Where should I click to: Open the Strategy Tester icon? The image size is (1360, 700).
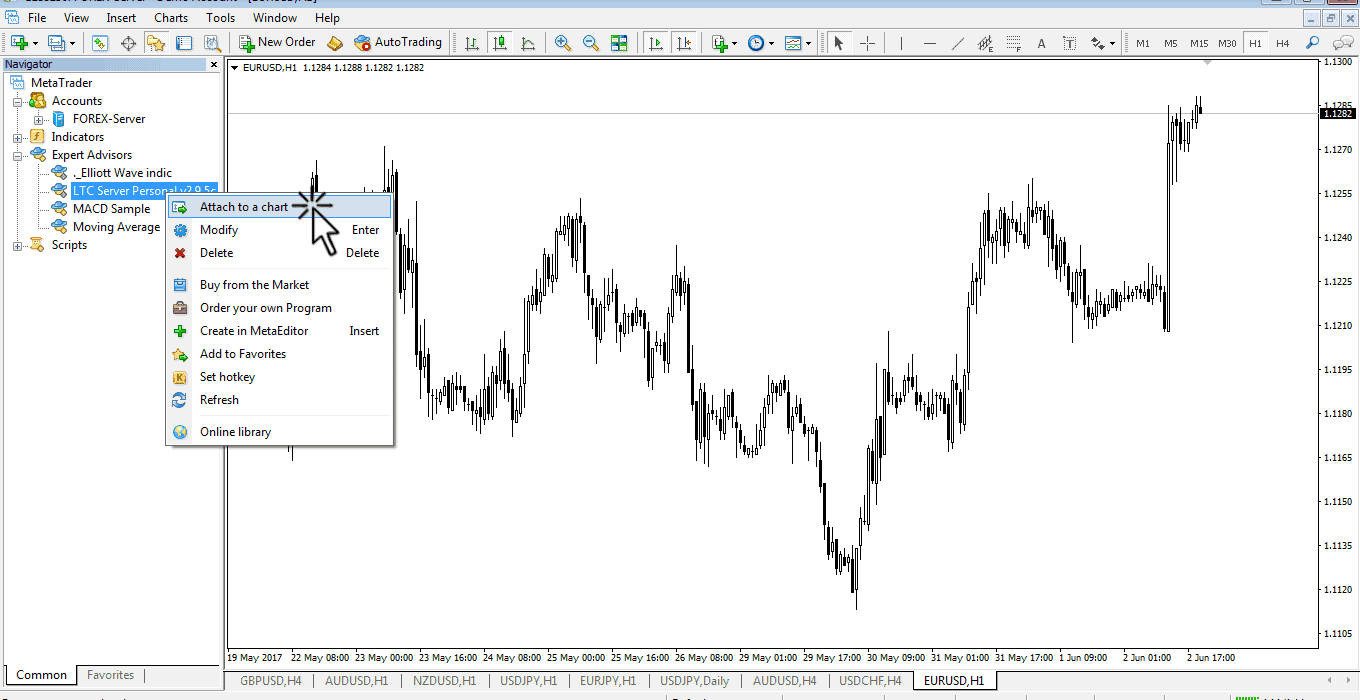tap(212, 43)
